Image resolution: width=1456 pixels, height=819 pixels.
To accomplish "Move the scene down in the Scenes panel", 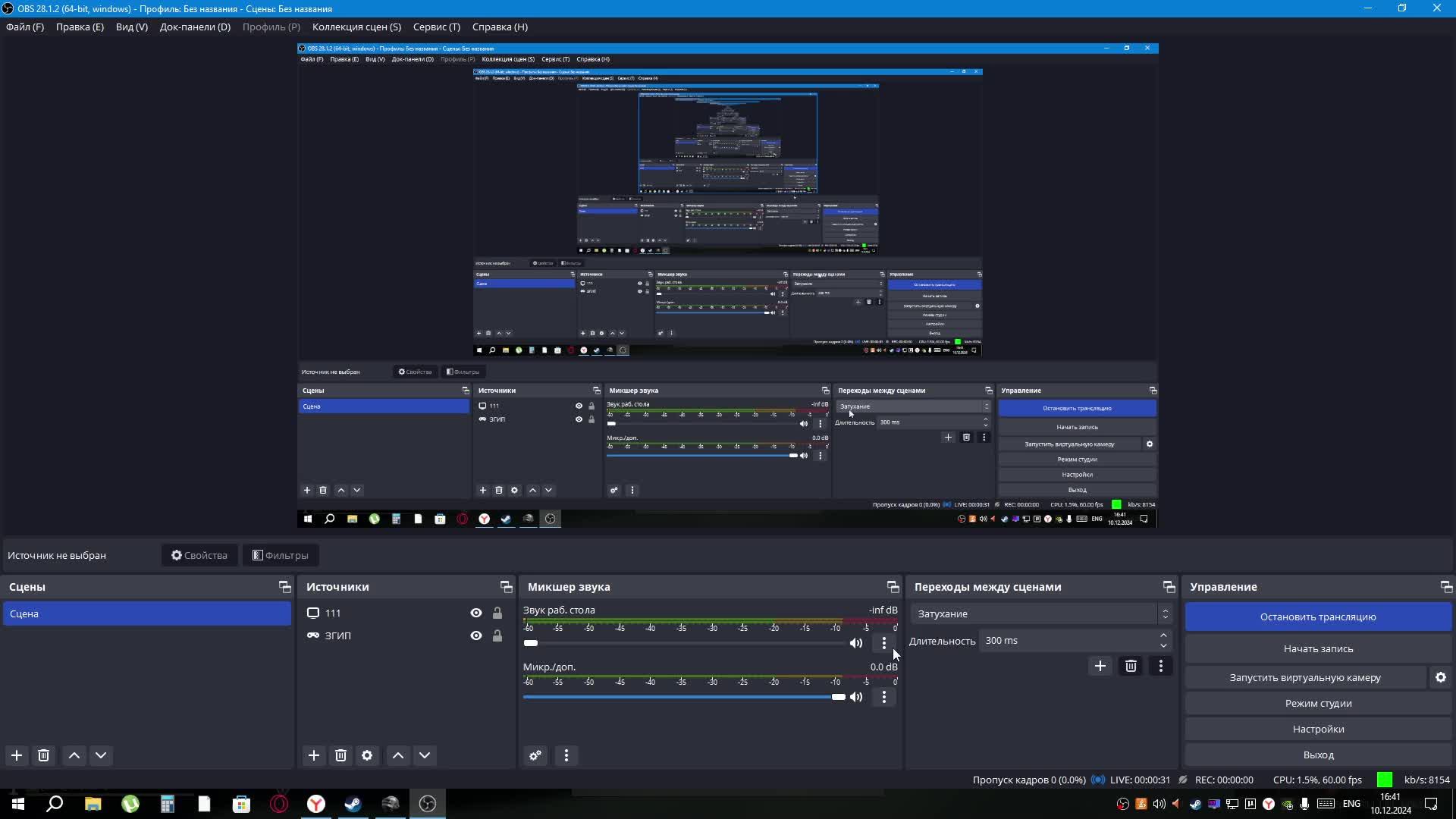I will [x=101, y=755].
